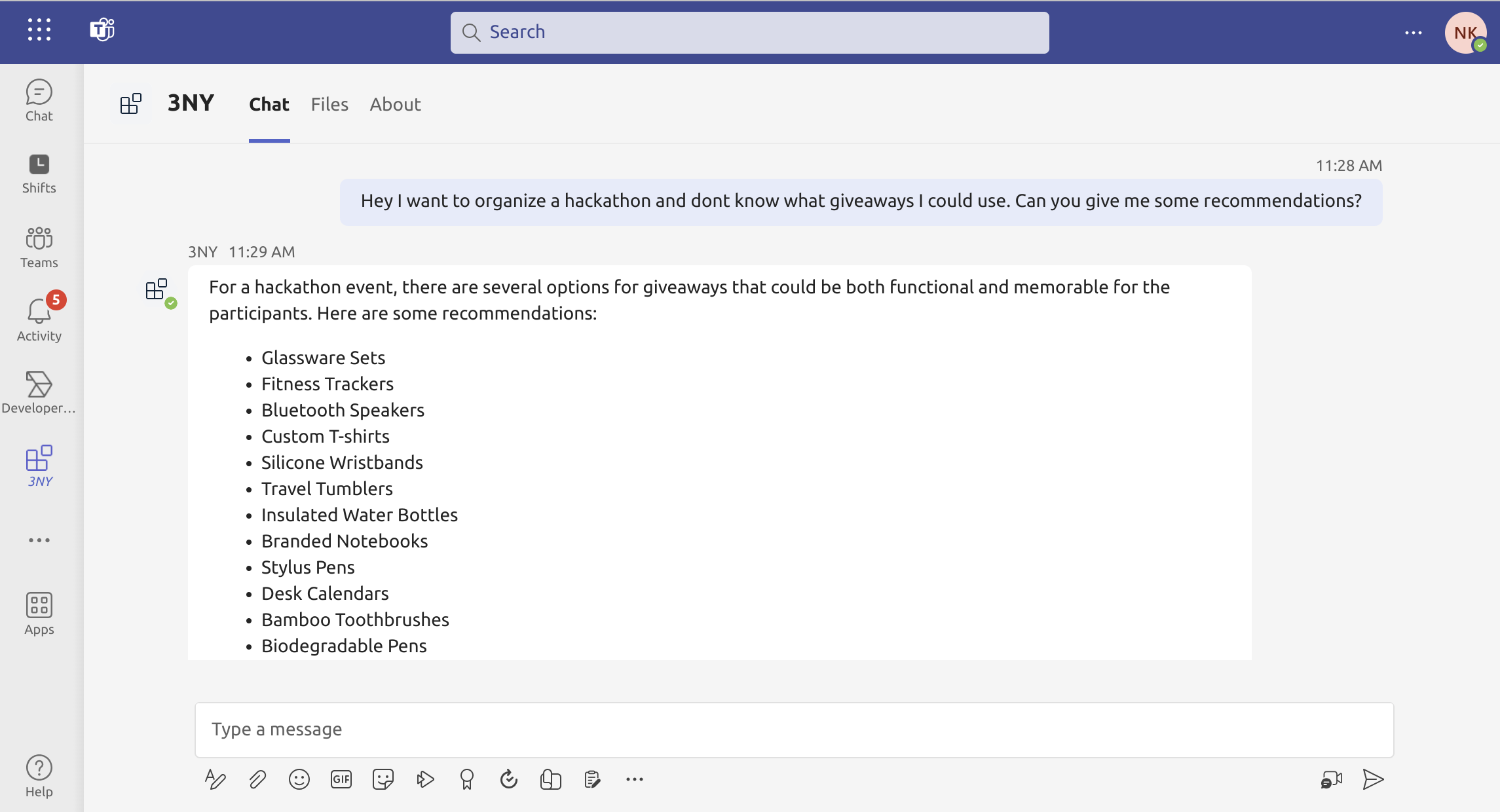Screen dimensions: 1500x812
Task: Click the Type a message field
Action: click(794, 729)
